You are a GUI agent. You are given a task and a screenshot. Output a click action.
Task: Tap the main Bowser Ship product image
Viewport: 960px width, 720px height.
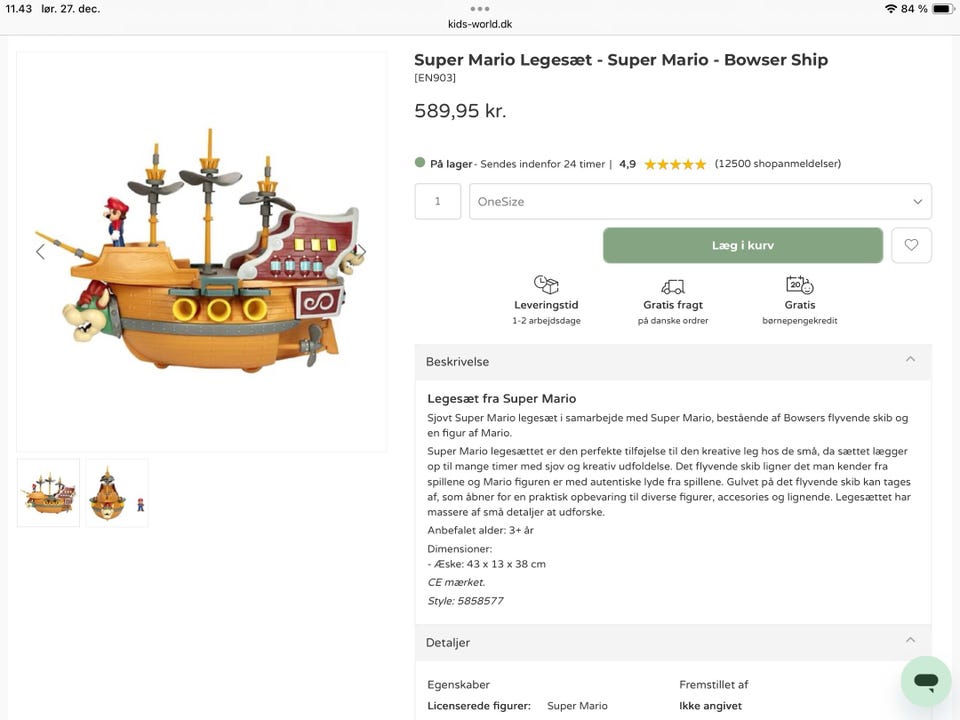coord(202,252)
